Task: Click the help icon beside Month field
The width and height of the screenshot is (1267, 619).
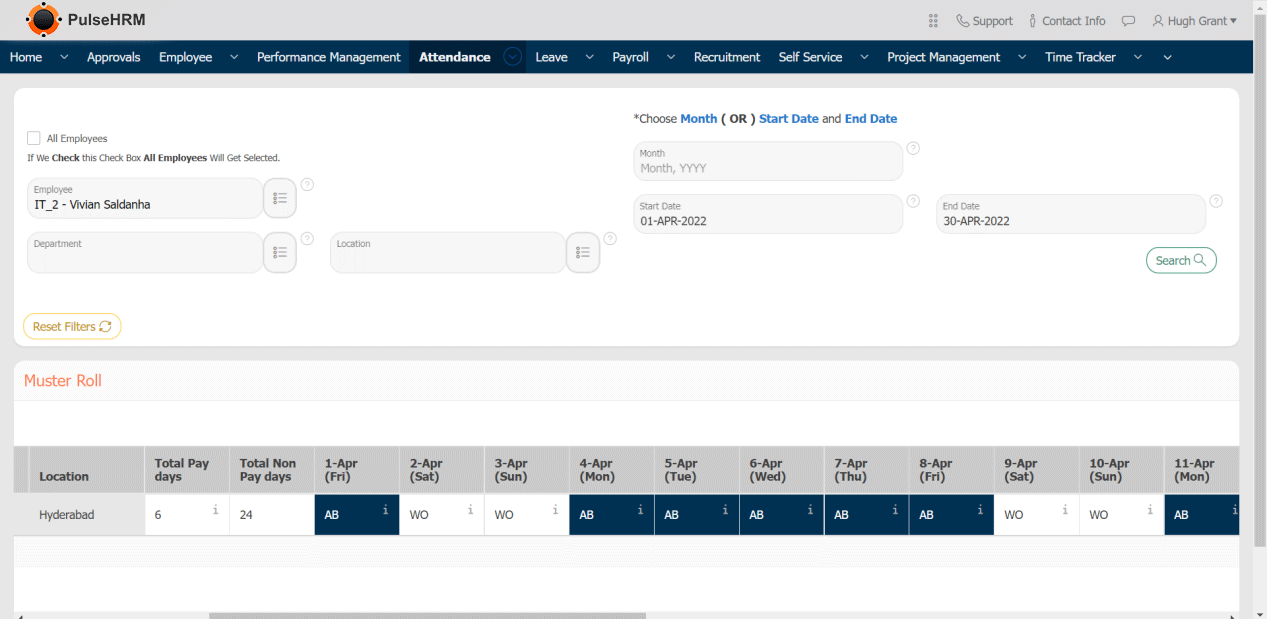Action: (912, 148)
